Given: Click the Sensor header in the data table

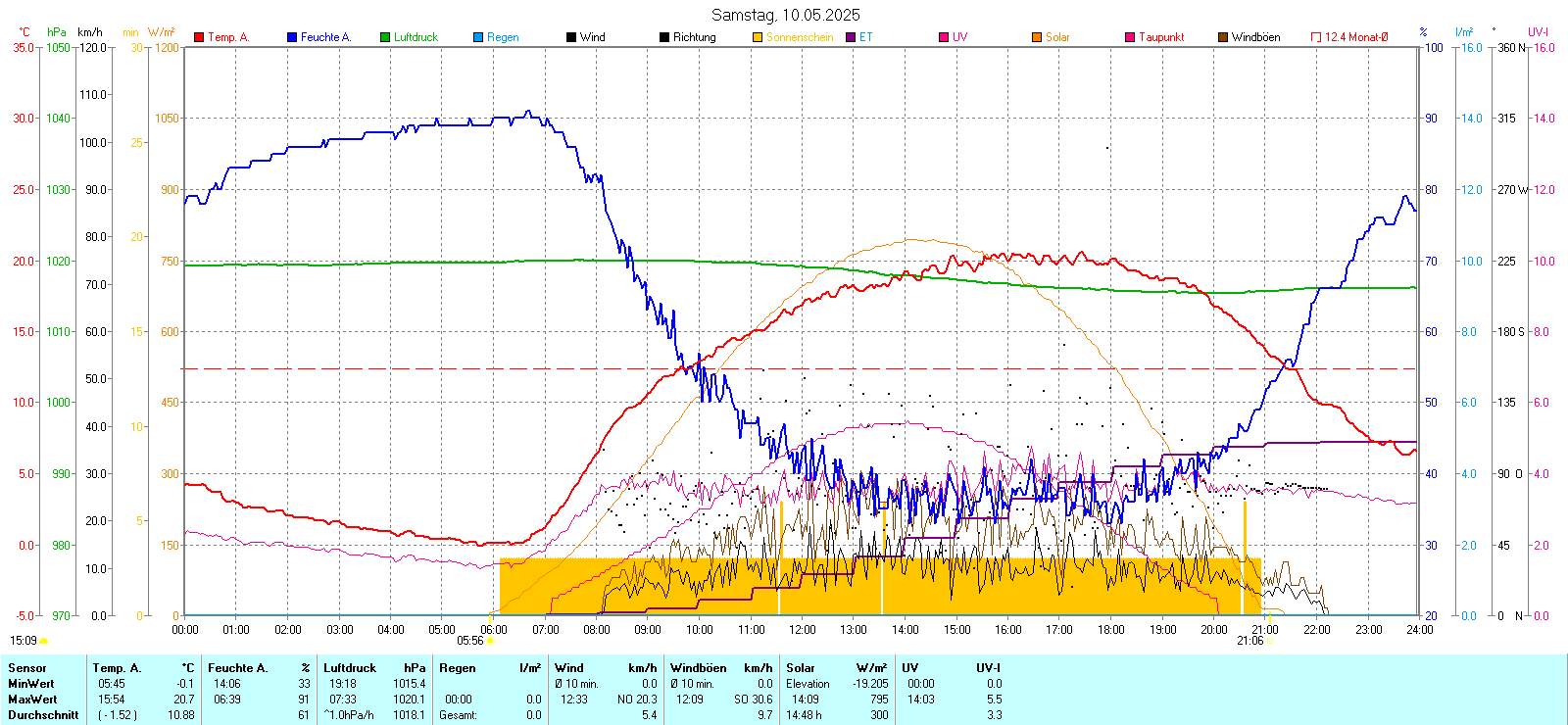Looking at the screenshot, I should pyautogui.click(x=27, y=668).
